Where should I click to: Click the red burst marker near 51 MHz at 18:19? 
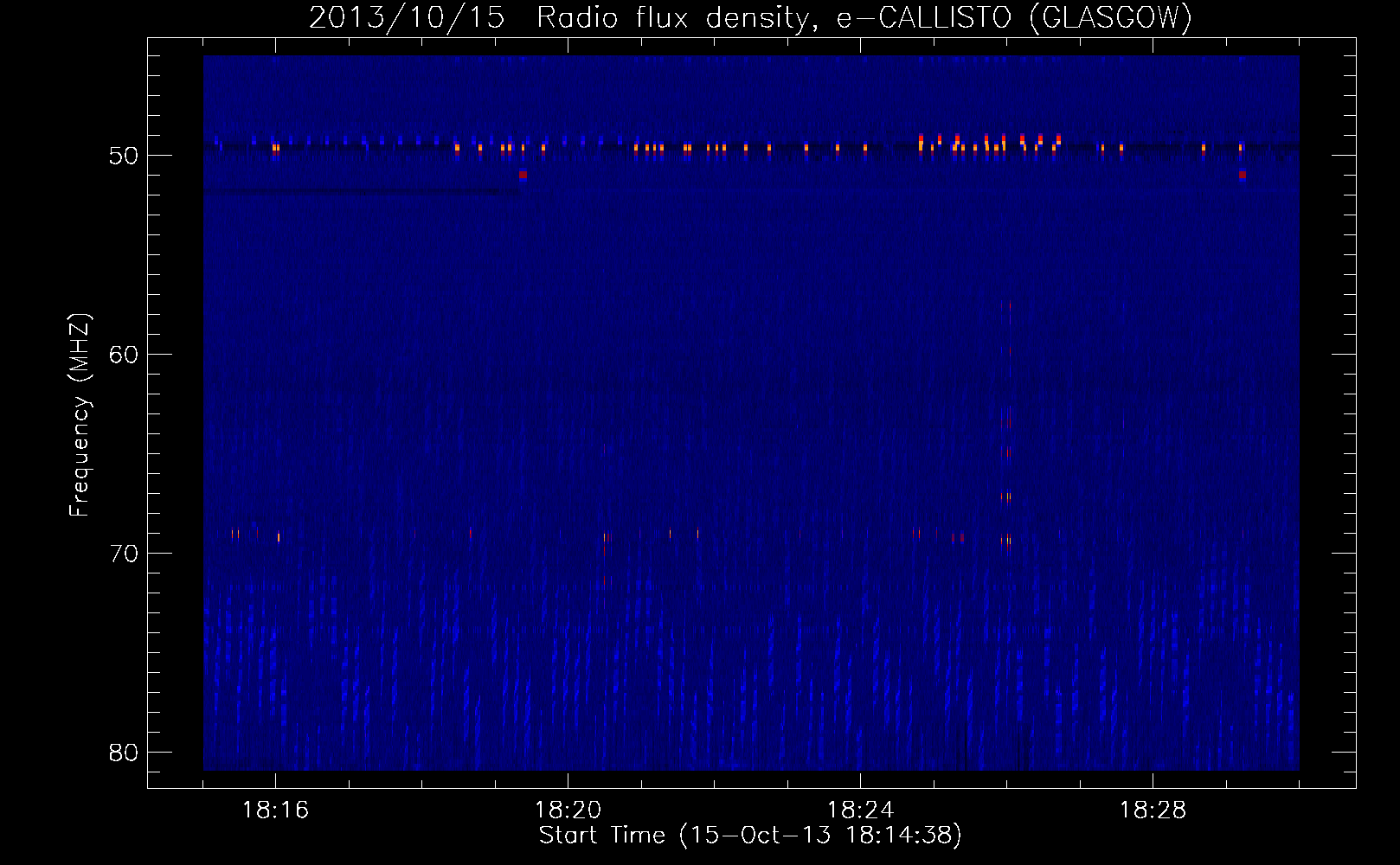coord(523,175)
